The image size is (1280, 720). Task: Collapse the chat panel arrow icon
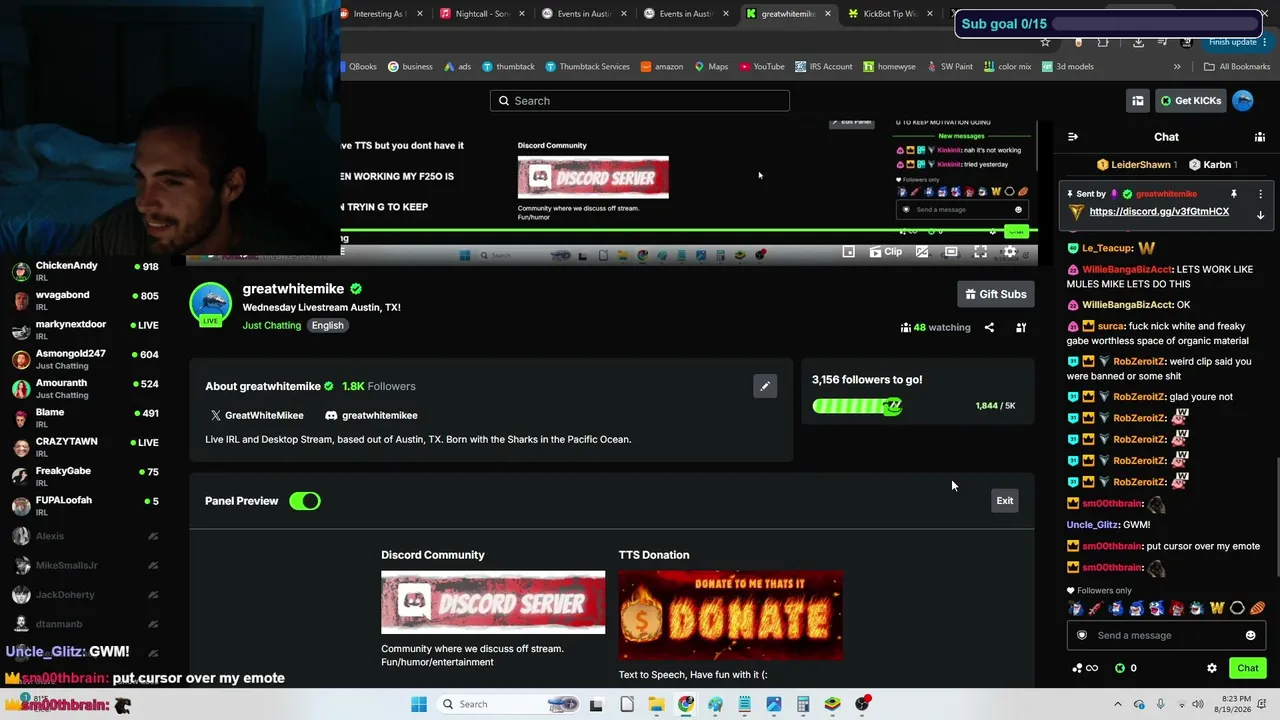tap(1073, 137)
